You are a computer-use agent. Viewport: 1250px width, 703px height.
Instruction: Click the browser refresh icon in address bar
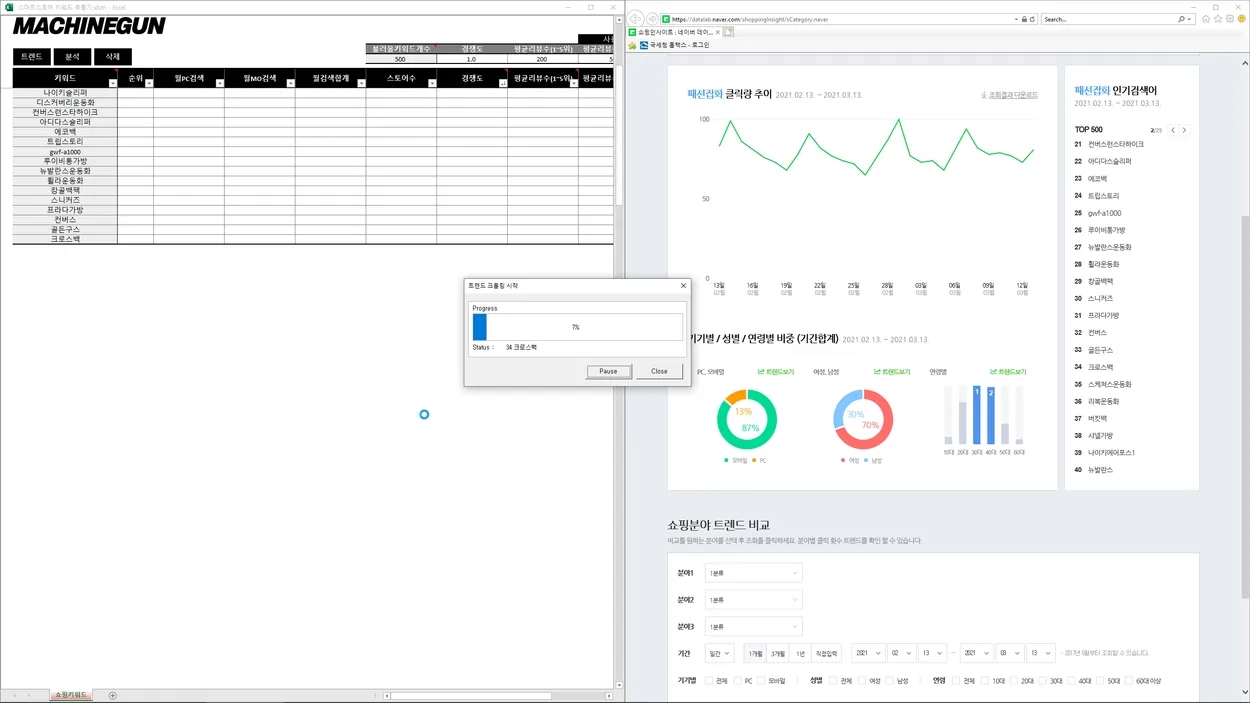point(1031,19)
